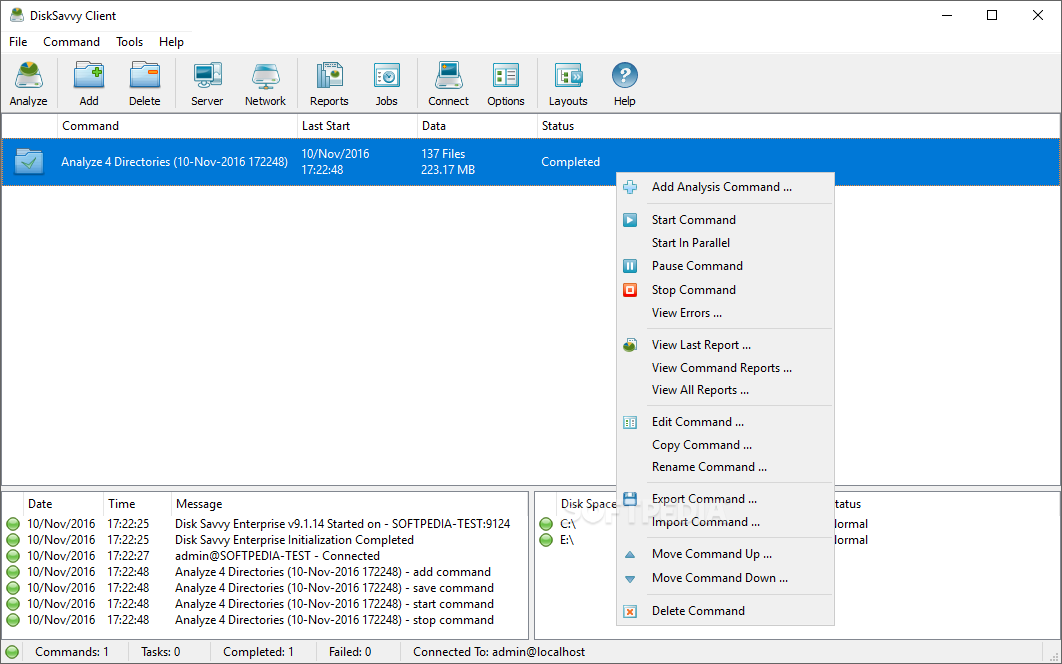Screen dimensions: 1062x664
Task: Click the green icon of the 'stop command' log entry
Action: (x=13, y=620)
